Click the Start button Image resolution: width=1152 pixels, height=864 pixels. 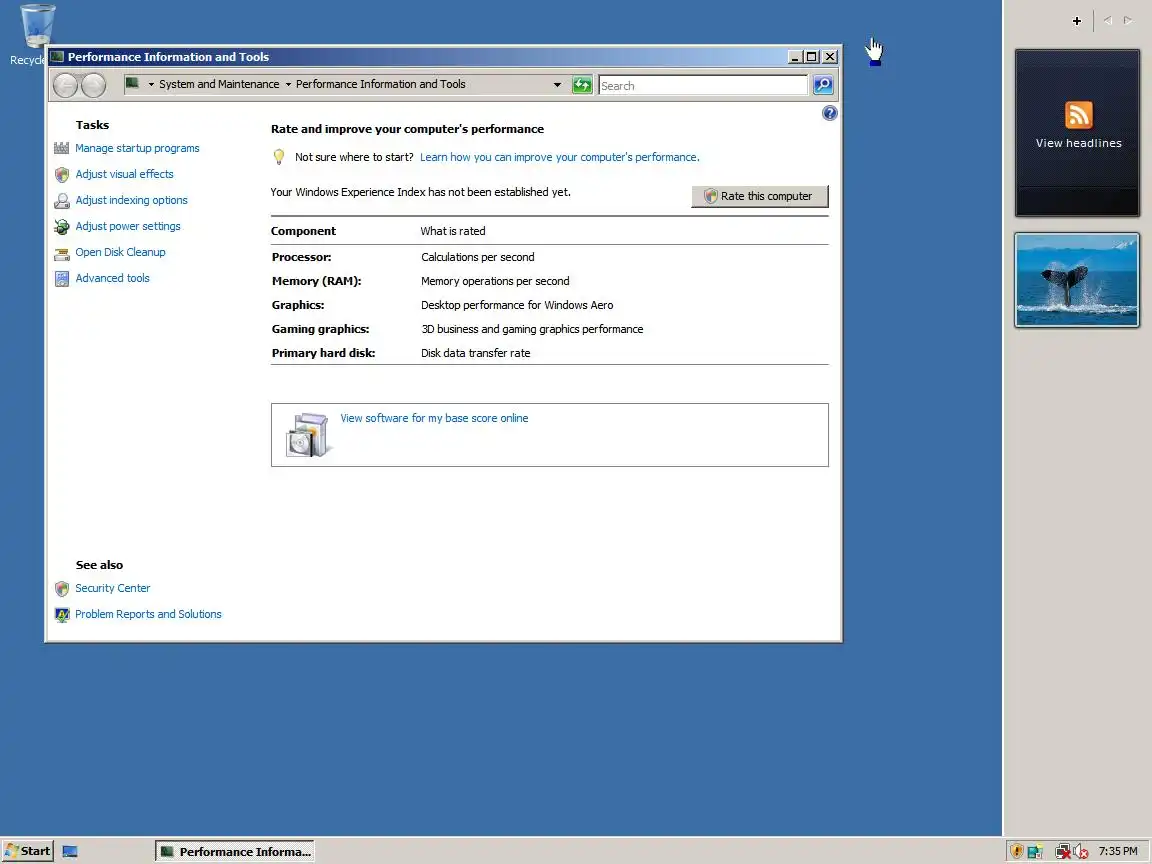(x=27, y=852)
